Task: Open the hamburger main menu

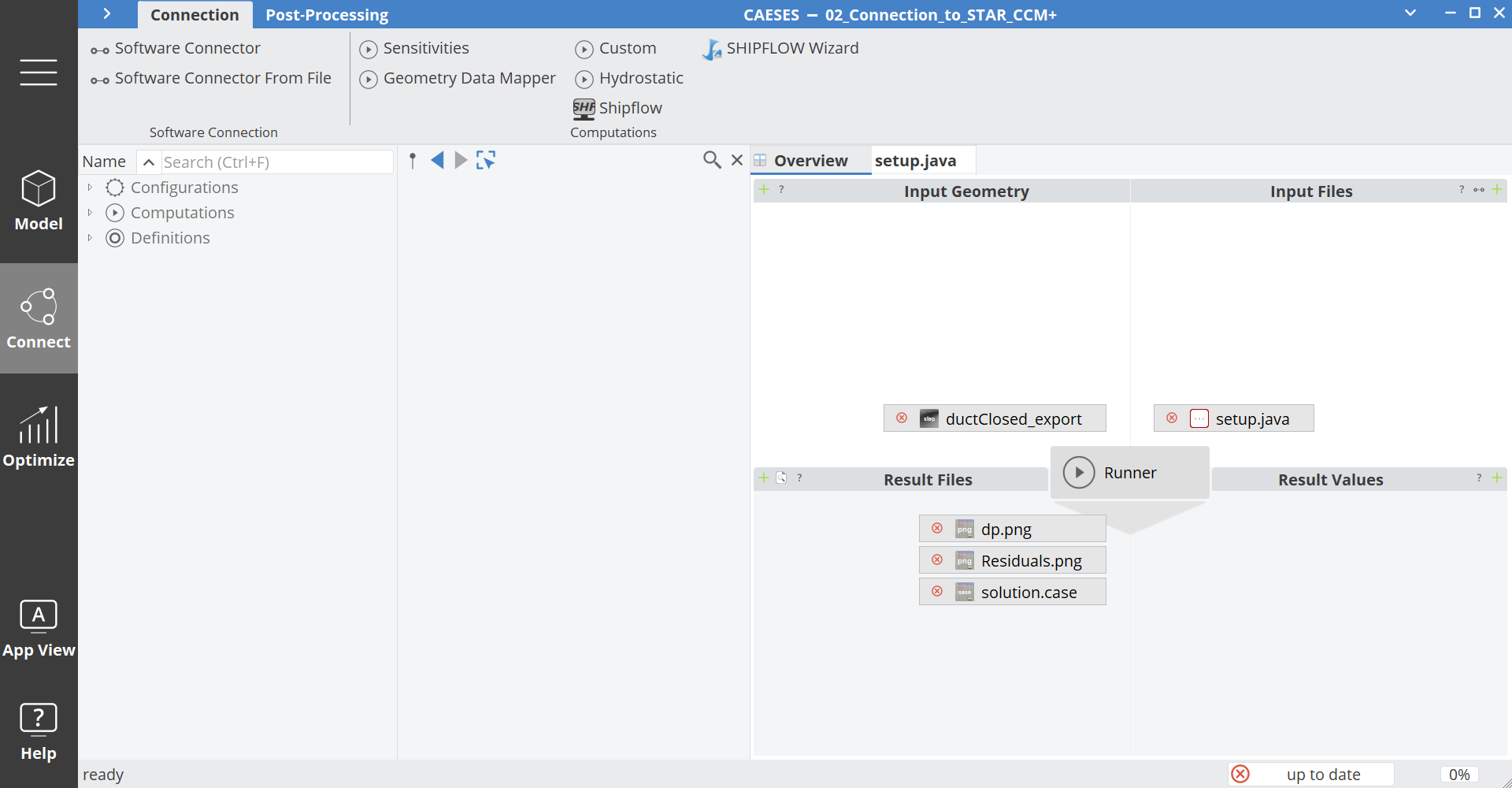Action: tap(39, 72)
